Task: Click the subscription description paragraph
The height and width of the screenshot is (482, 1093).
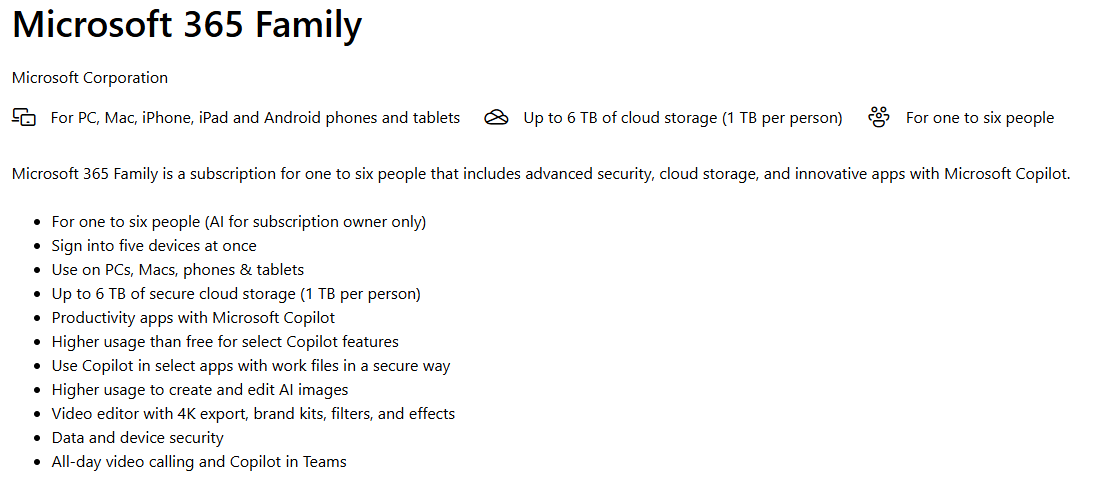Action: (541, 173)
